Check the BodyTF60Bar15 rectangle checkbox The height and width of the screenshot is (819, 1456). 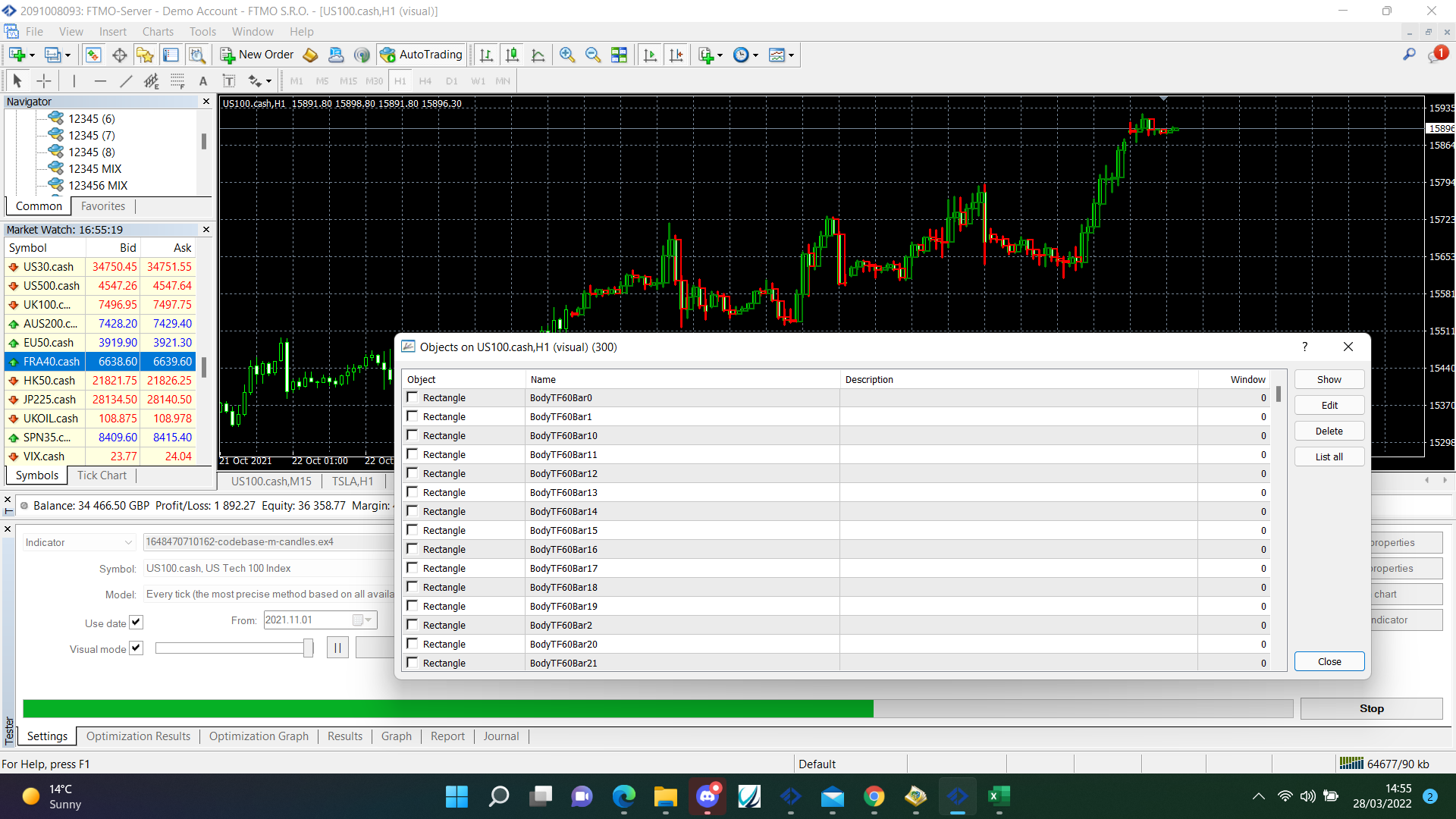click(413, 530)
